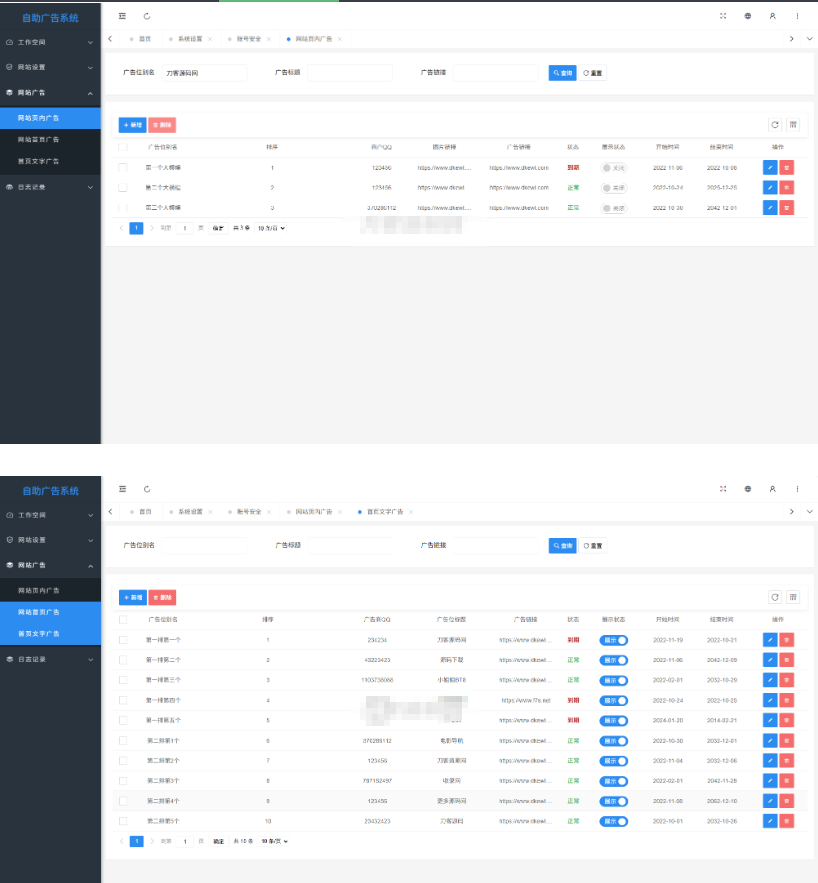Turn off 展示 switch on 第二排第5个 row
Image resolution: width=818 pixels, height=883 pixels.
click(614, 821)
